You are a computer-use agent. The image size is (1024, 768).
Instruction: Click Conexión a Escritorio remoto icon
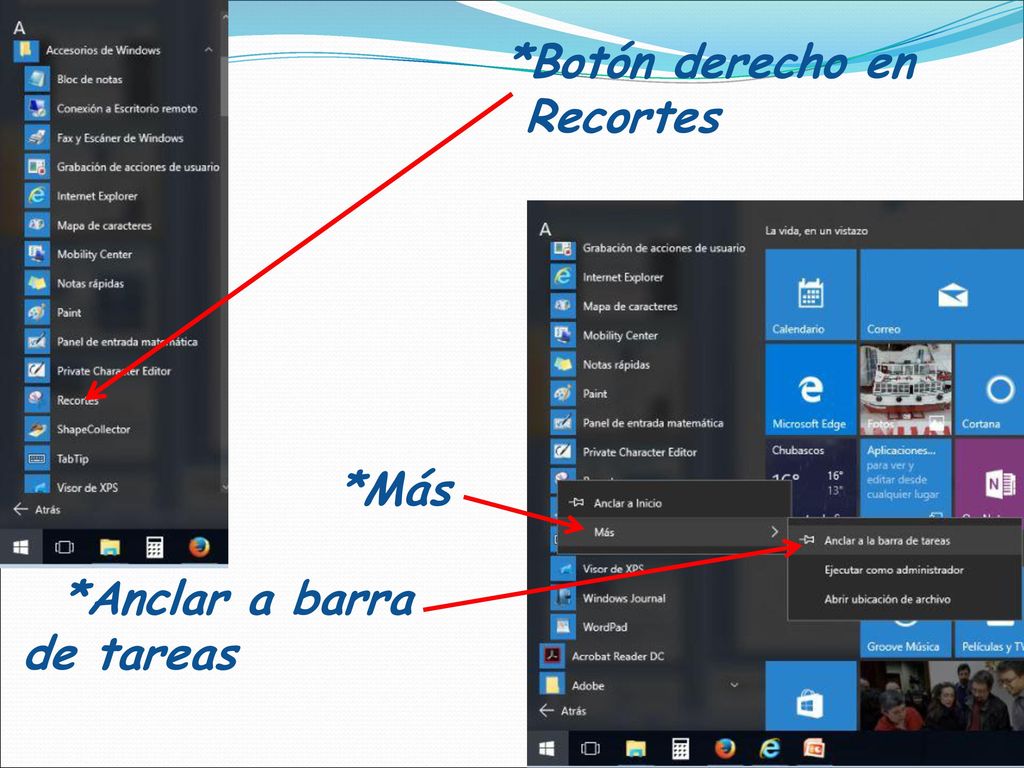pyautogui.click(x=37, y=108)
